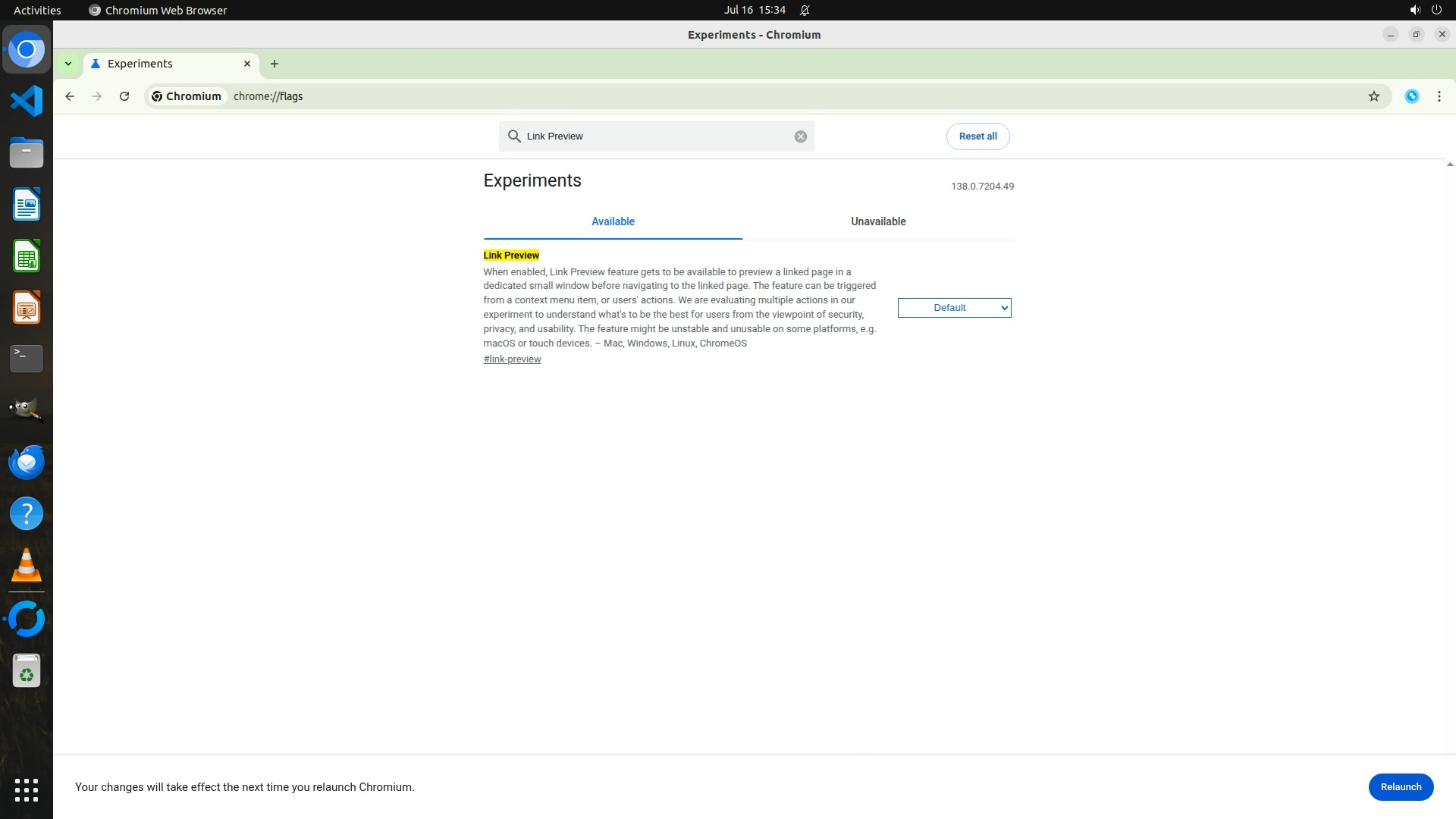Screen dimensions: 1456x819
Task: Click the Relaunch button
Action: tap(1400, 786)
